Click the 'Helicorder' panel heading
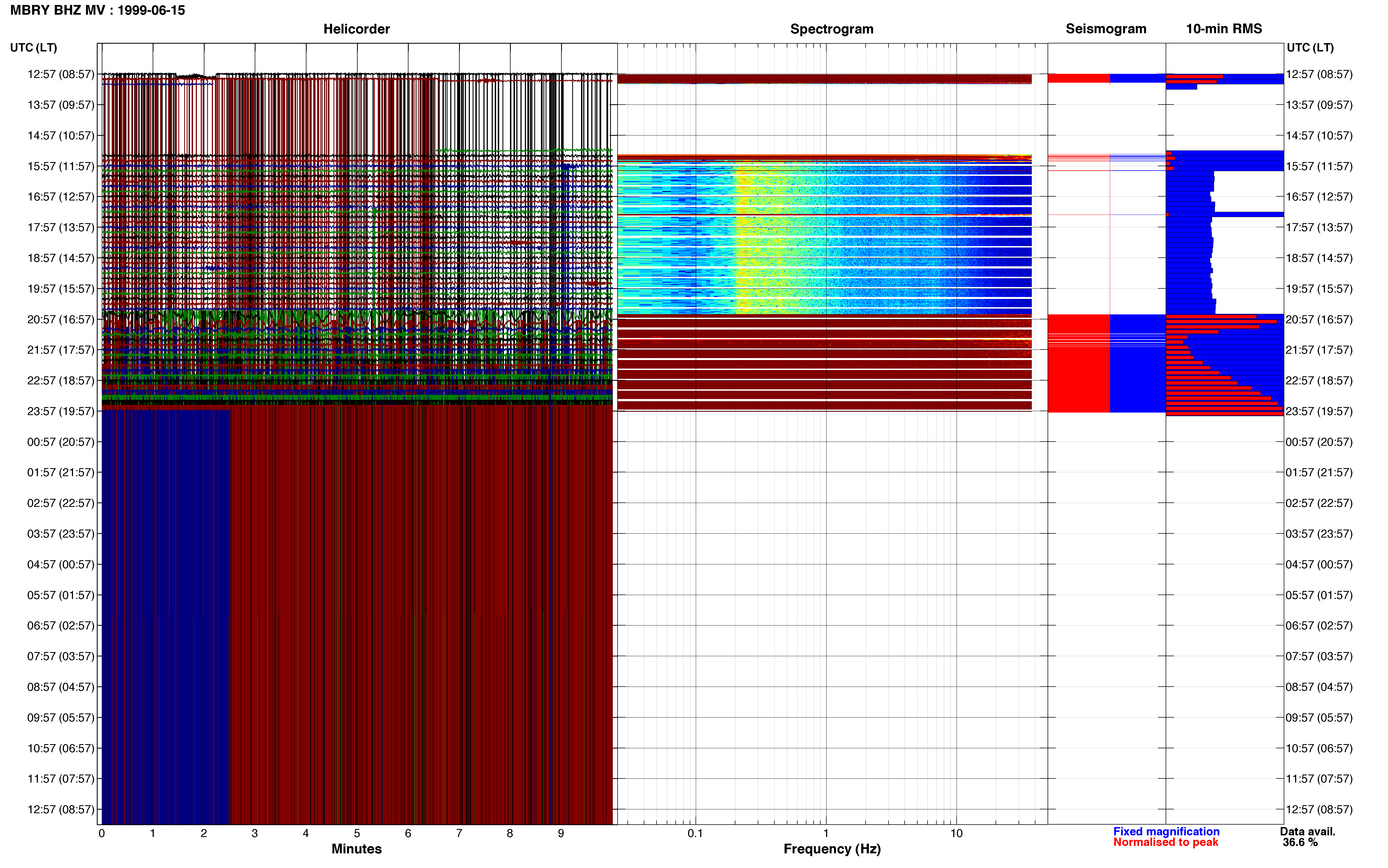This screenshot has width=1388, height=868. [x=356, y=29]
